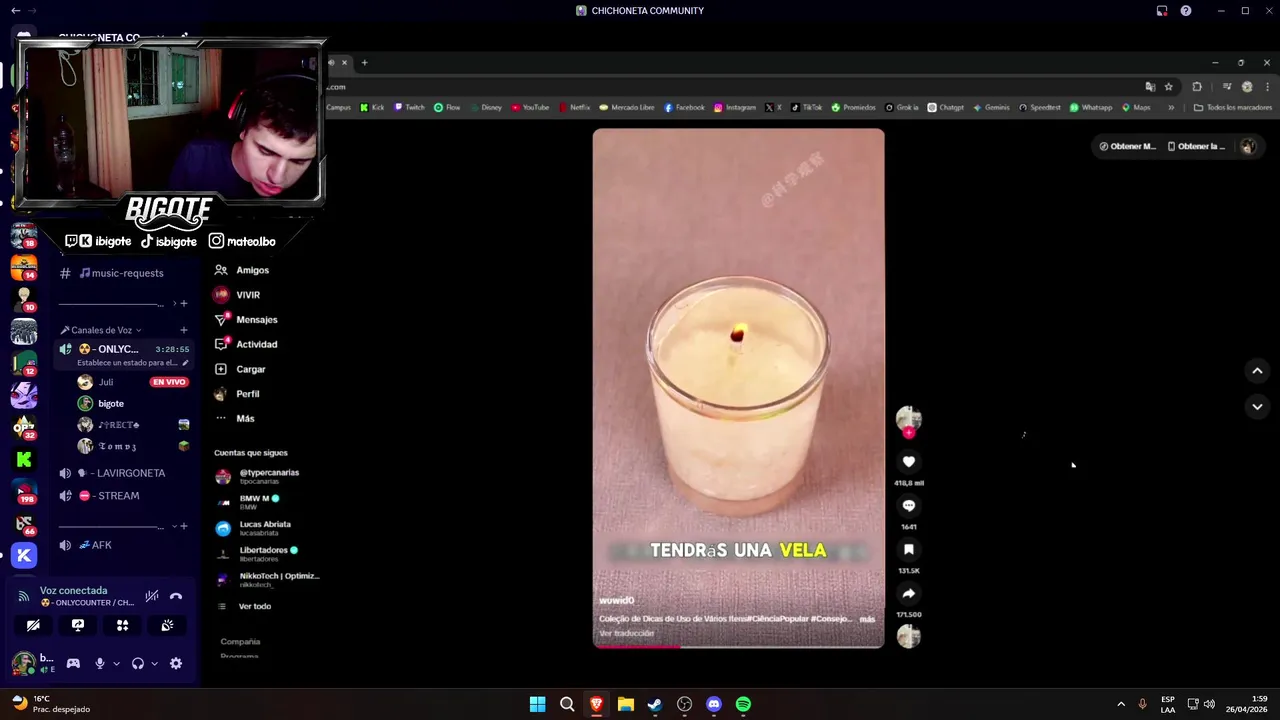The width and height of the screenshot is (1280, 720).
Task: Share your screen in Discord
Action: tap(78, 625)
